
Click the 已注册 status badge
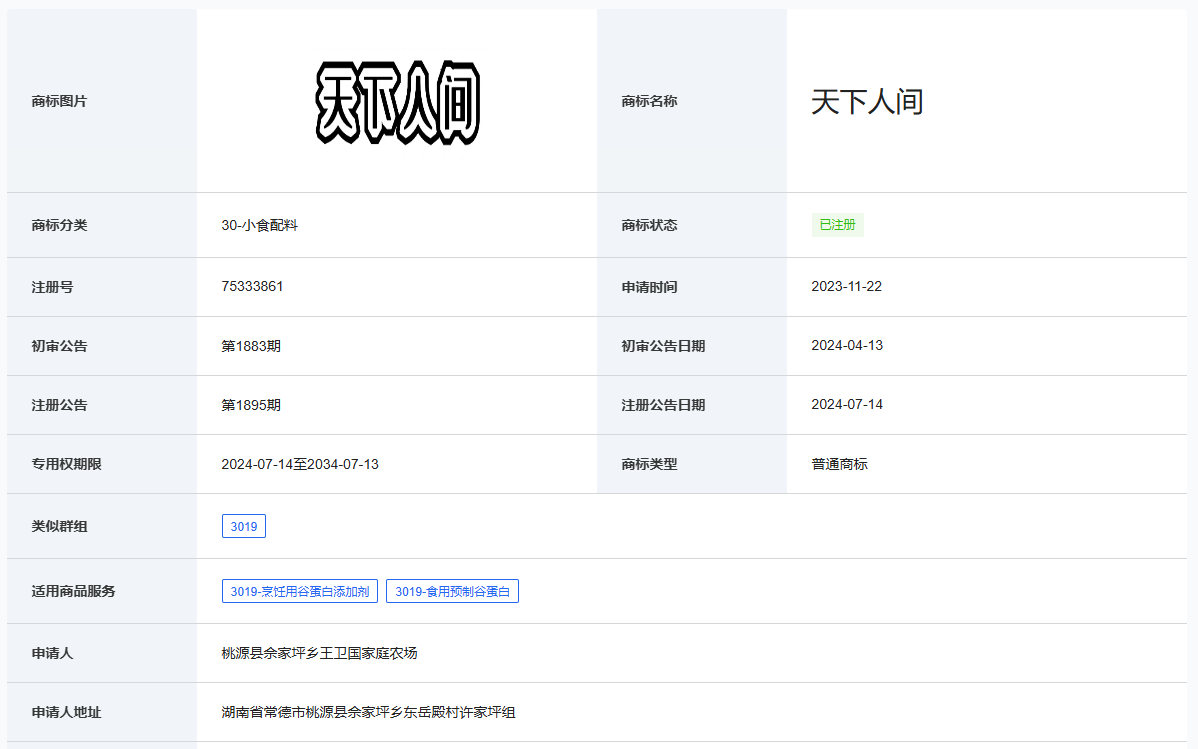(837, 225)
